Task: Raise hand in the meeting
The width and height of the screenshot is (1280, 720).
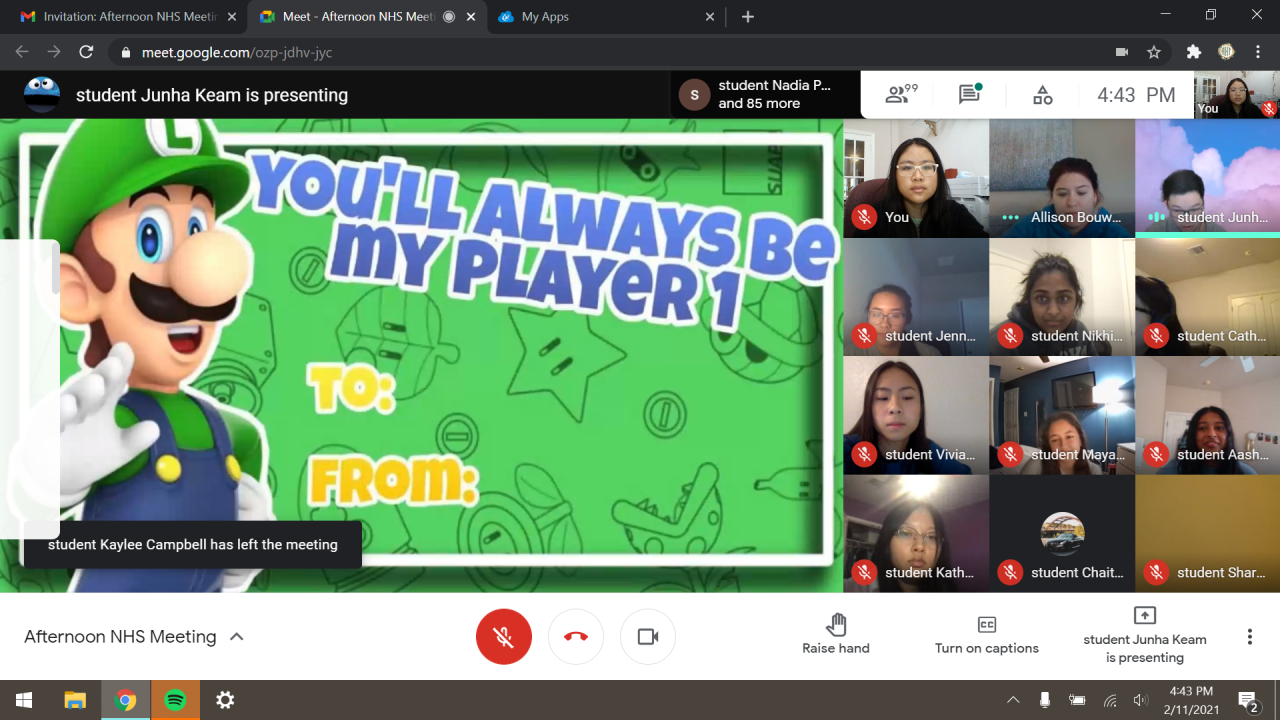Action: pos(836,635)
